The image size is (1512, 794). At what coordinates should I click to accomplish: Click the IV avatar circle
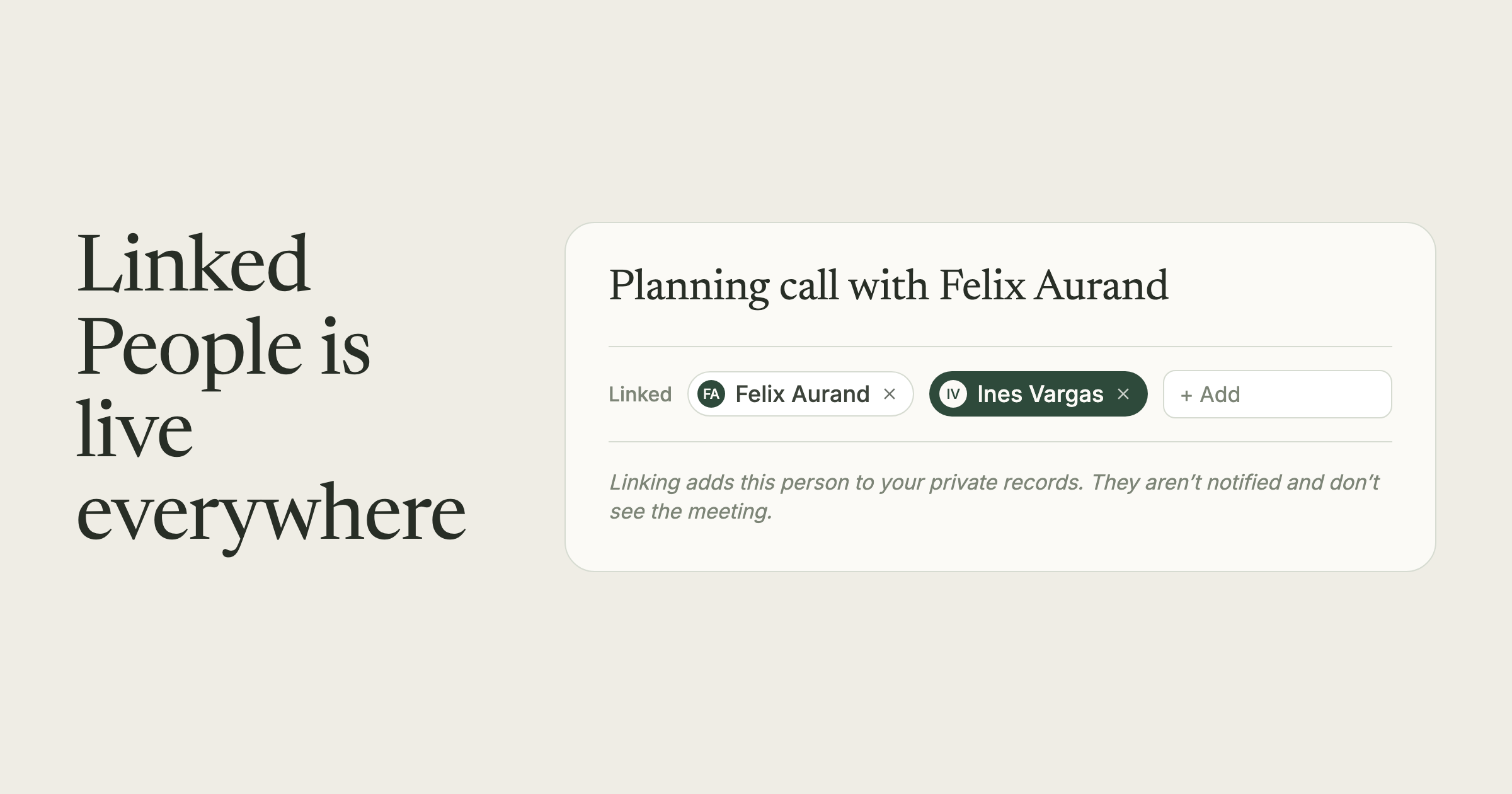pyautogui.click(x=953, y=394)
